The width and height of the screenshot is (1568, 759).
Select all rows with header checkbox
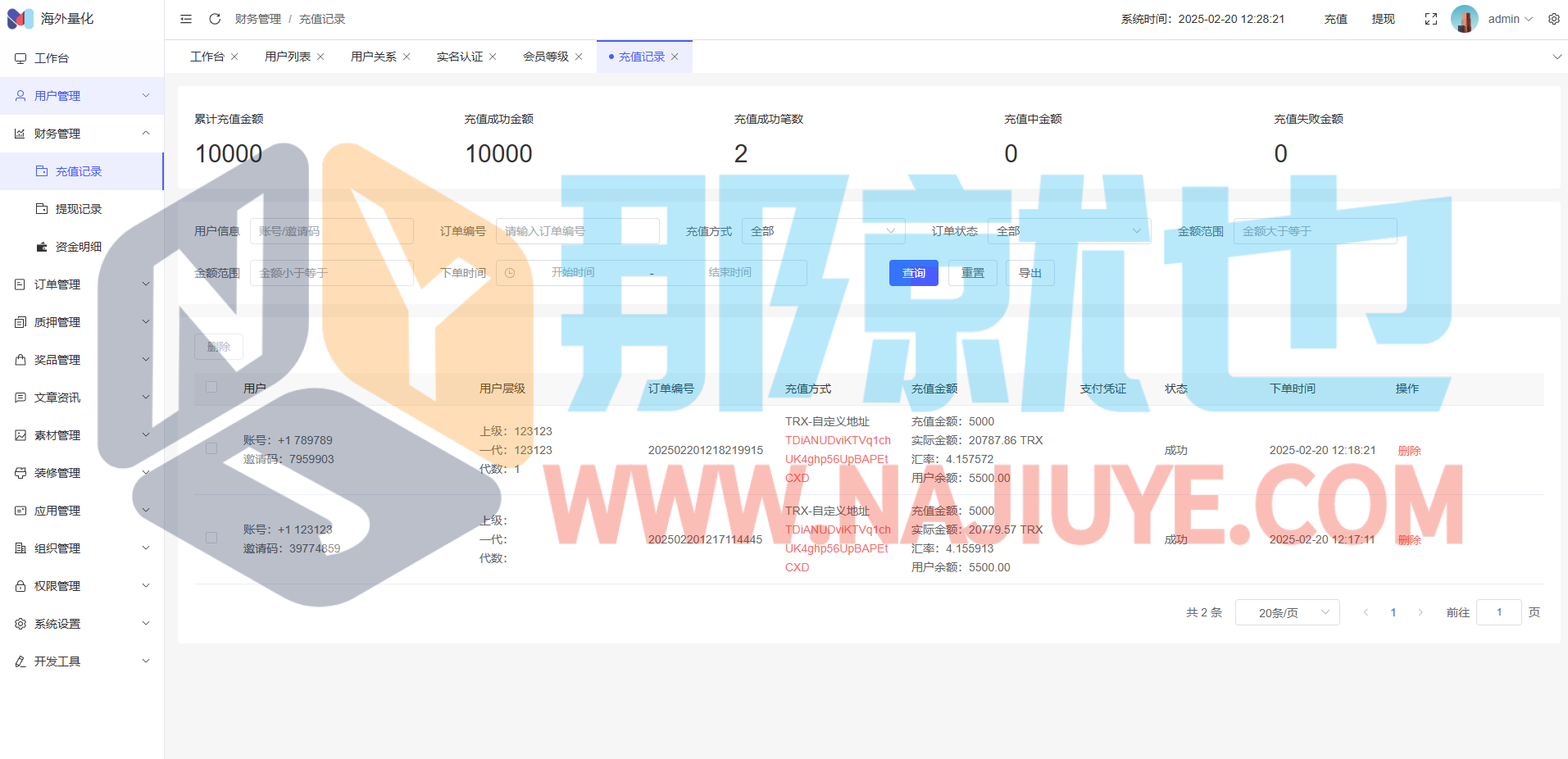click(x=211, y=387)
